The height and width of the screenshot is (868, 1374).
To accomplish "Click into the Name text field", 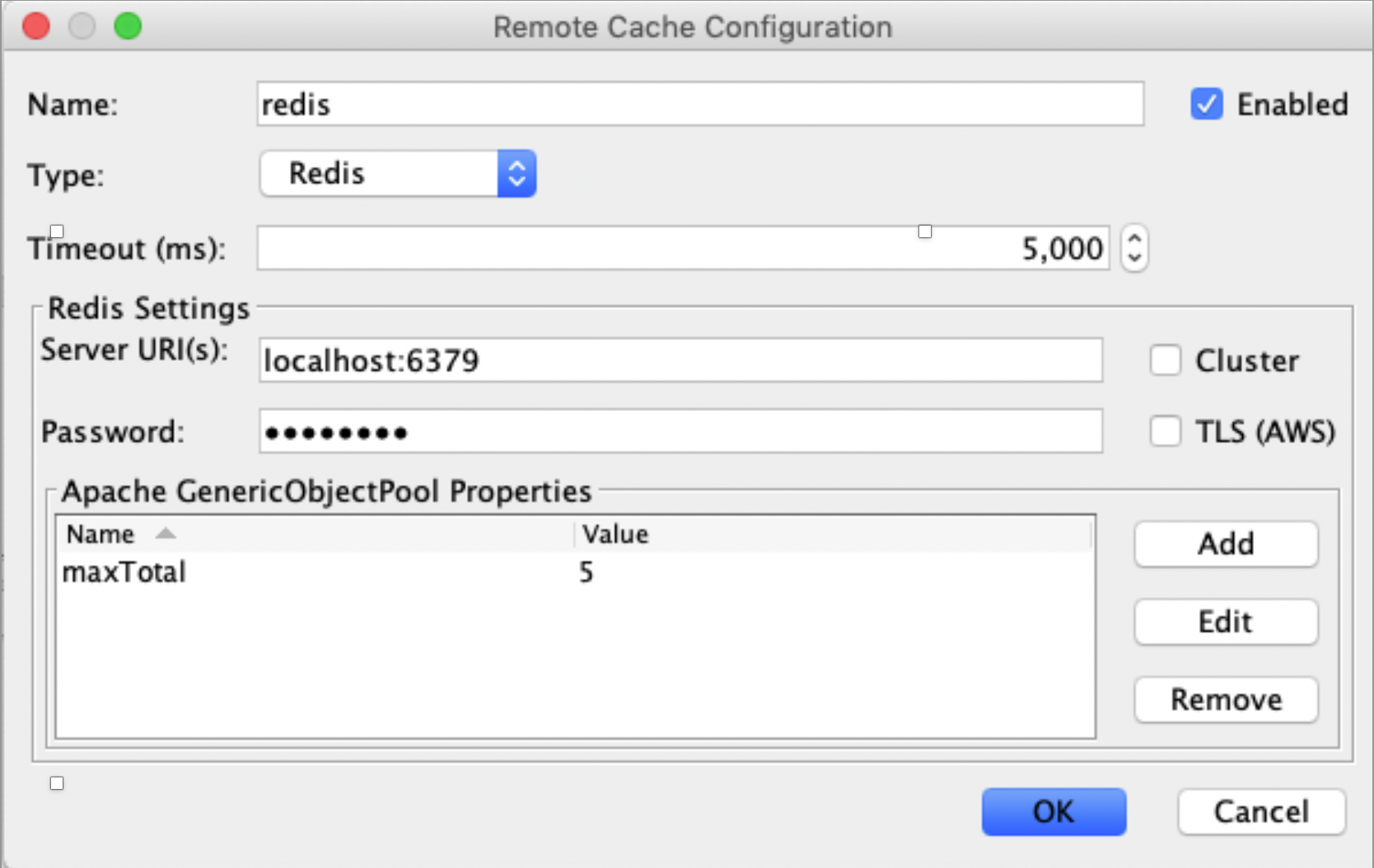I will (699, 105).
